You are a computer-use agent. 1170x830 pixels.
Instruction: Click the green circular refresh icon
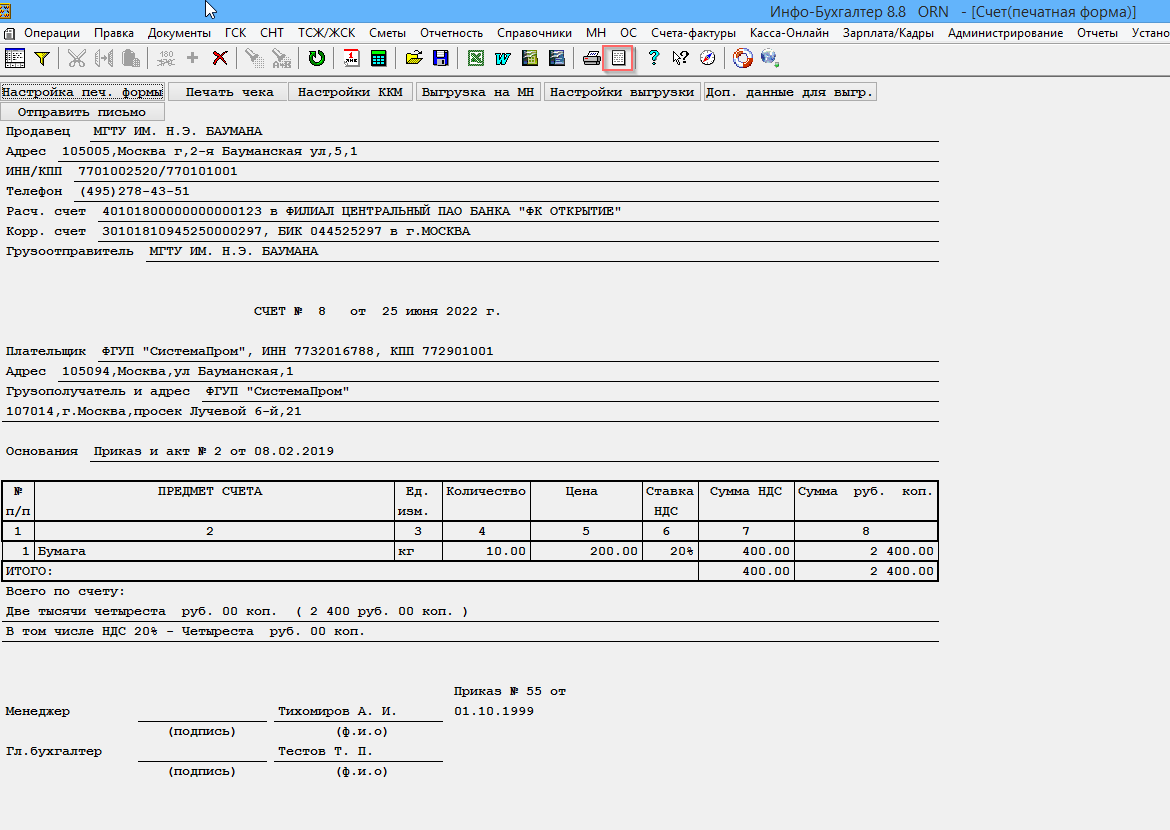(x=316, y=58)
